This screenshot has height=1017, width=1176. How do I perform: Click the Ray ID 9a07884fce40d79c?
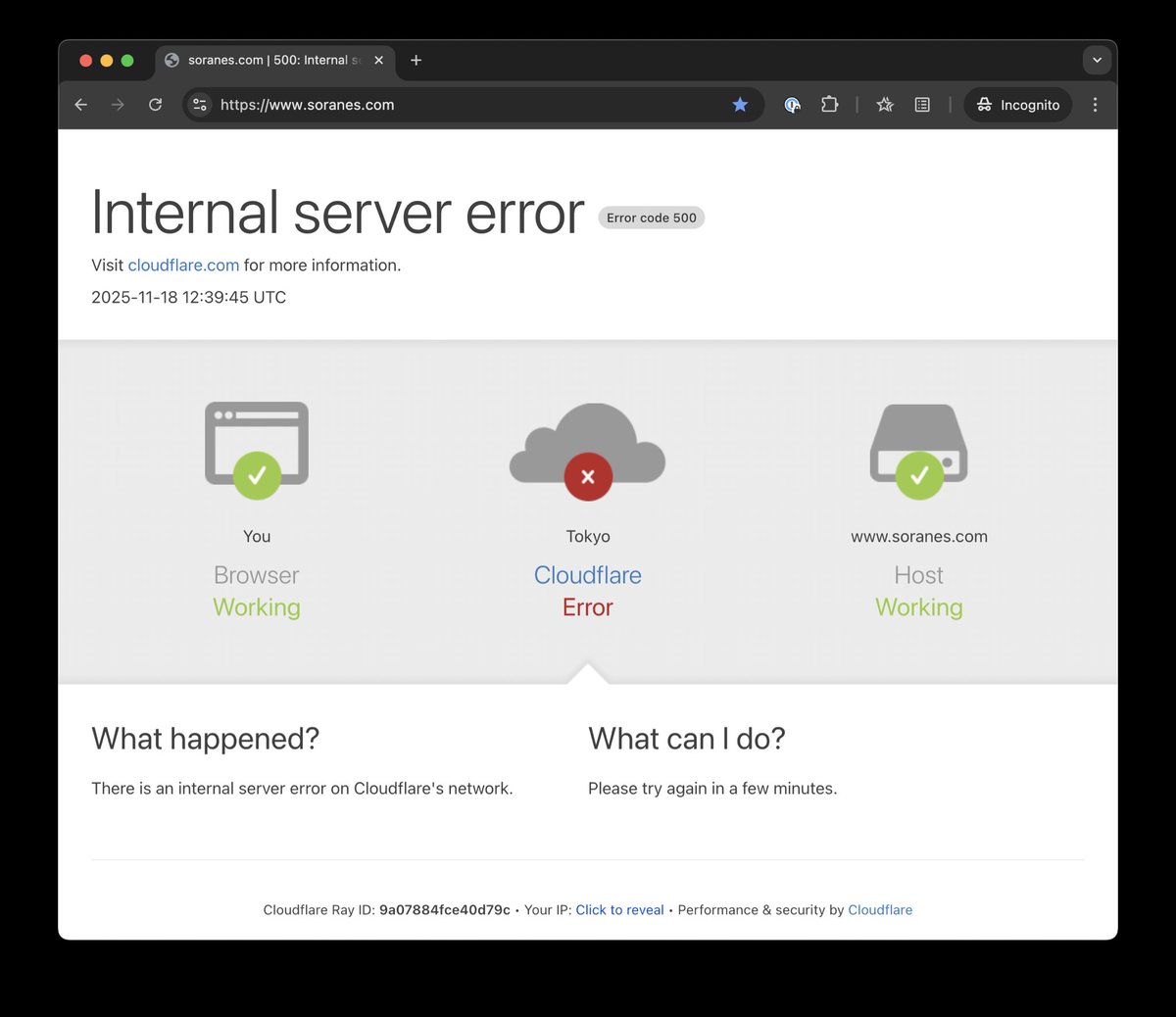tap(445, 910)
